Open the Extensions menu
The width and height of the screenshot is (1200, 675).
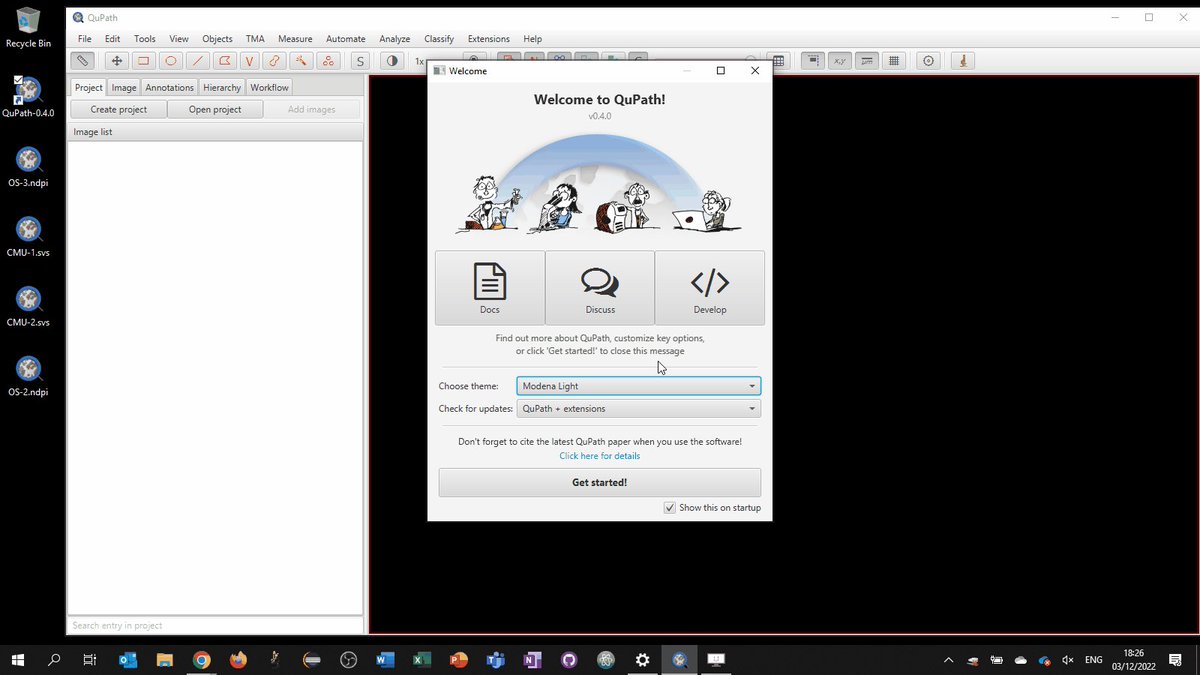point(489,39)
